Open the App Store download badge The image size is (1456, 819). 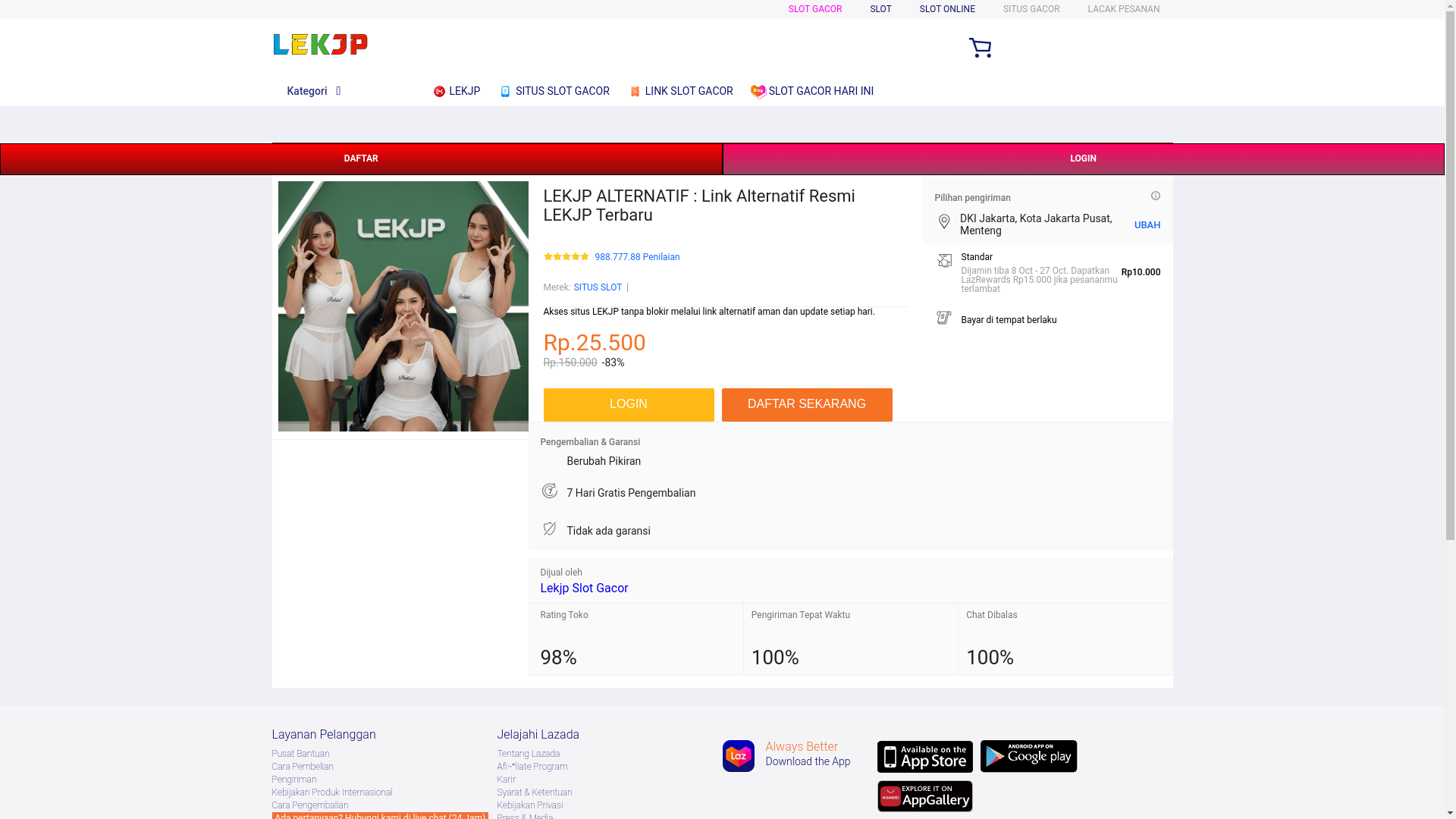[924, 757]
